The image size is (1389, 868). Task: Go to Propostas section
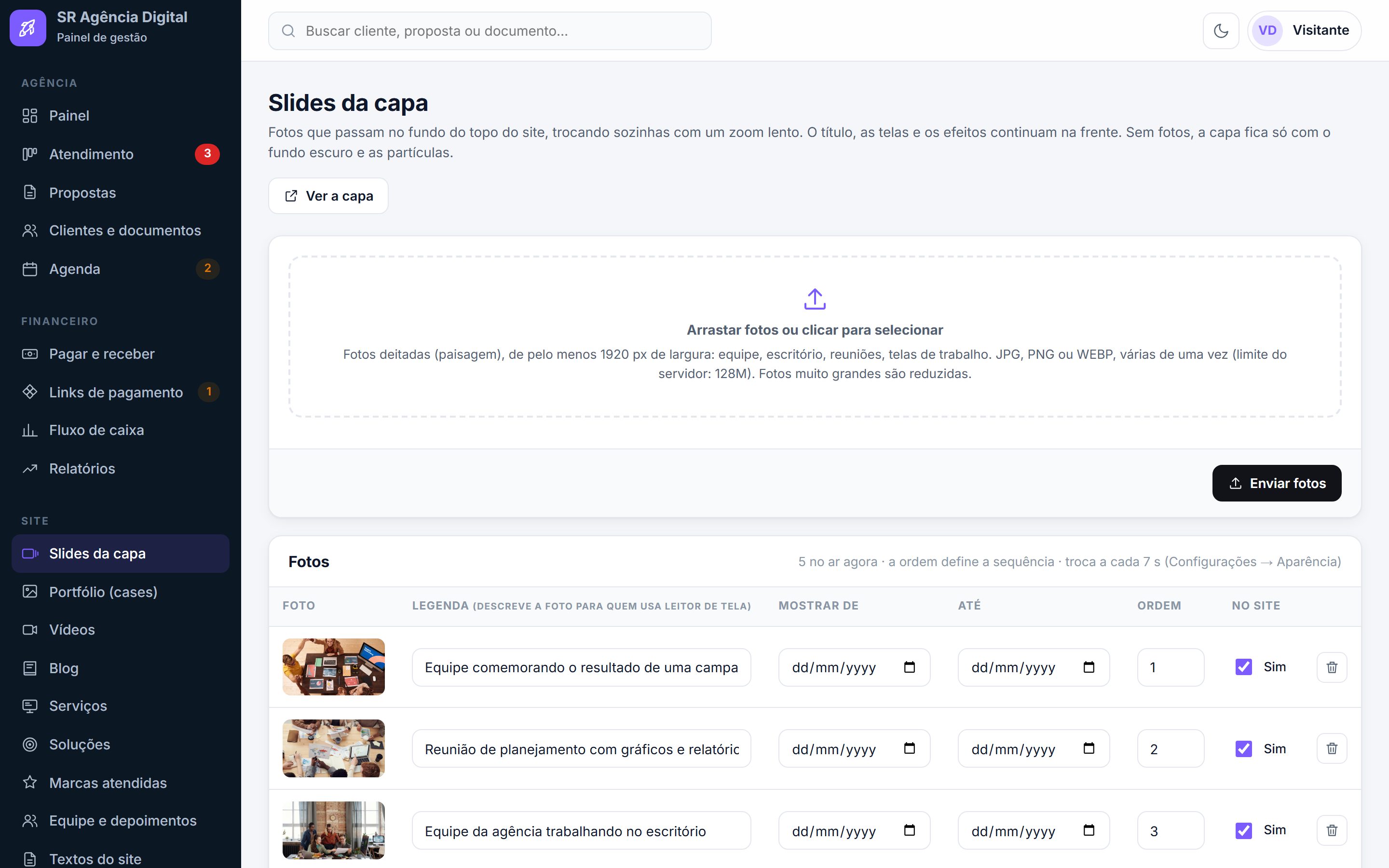[121, 192]
